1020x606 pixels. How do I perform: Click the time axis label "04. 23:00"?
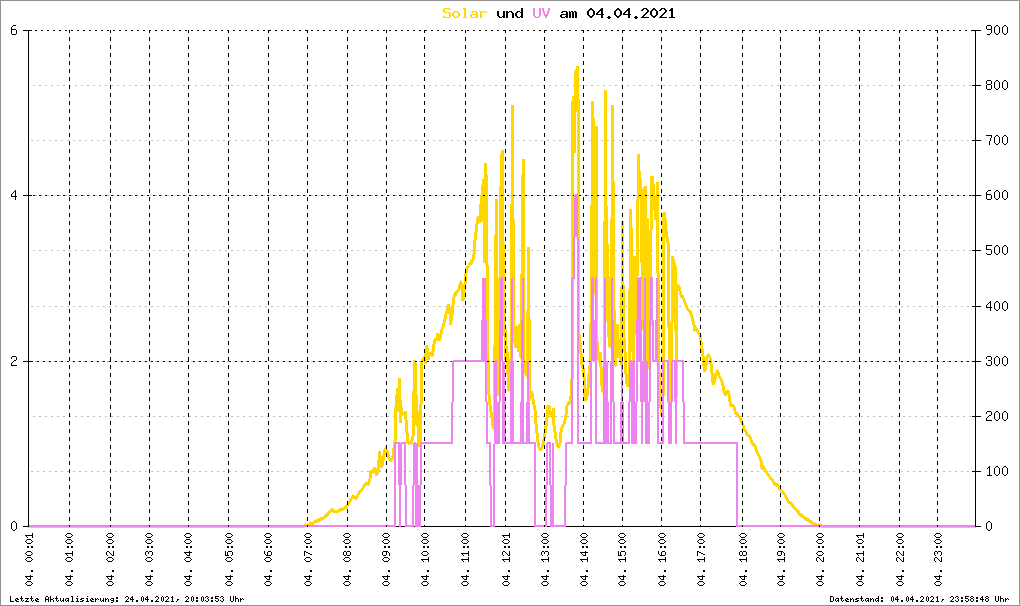point(938,560)
